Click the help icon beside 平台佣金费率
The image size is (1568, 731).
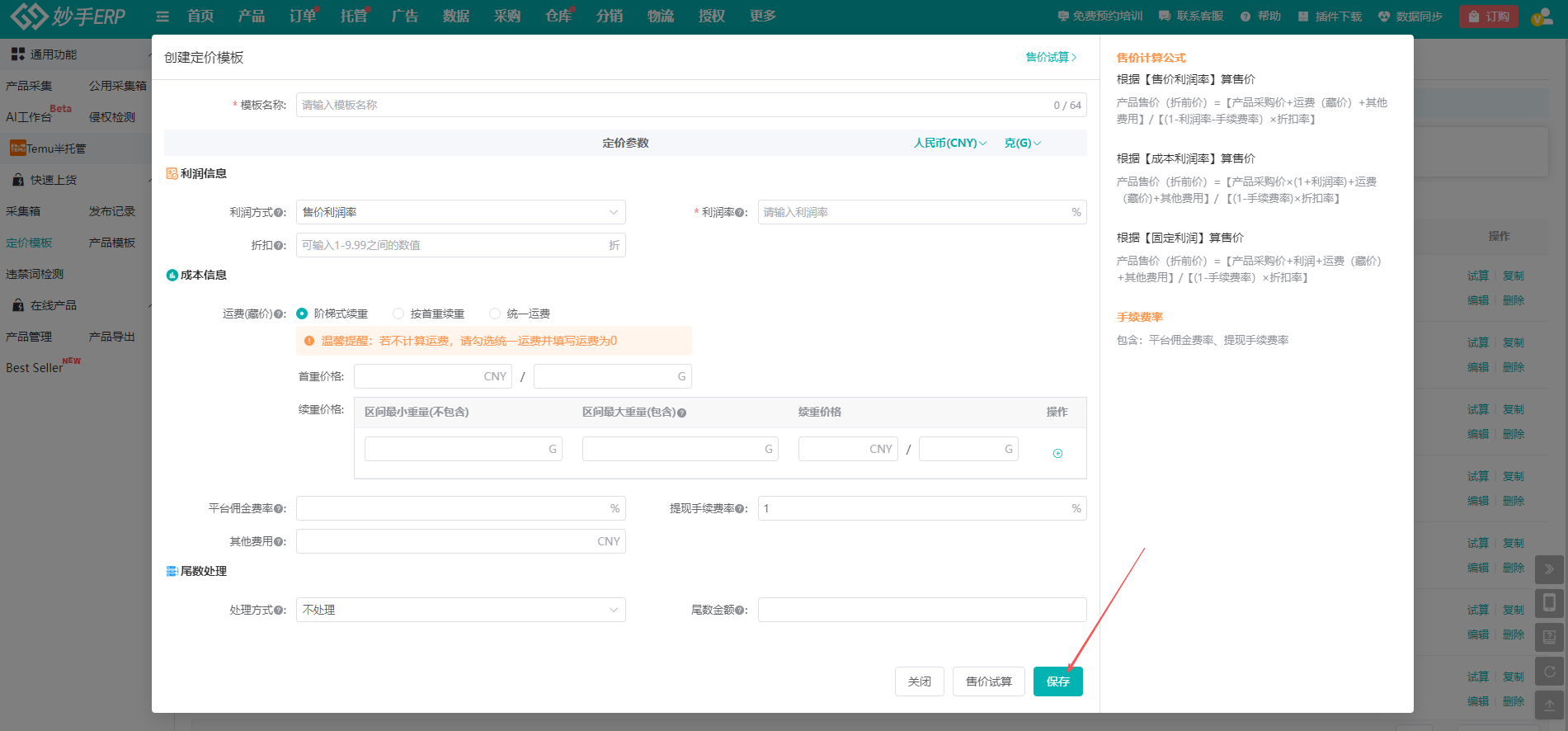pos(279,509)
